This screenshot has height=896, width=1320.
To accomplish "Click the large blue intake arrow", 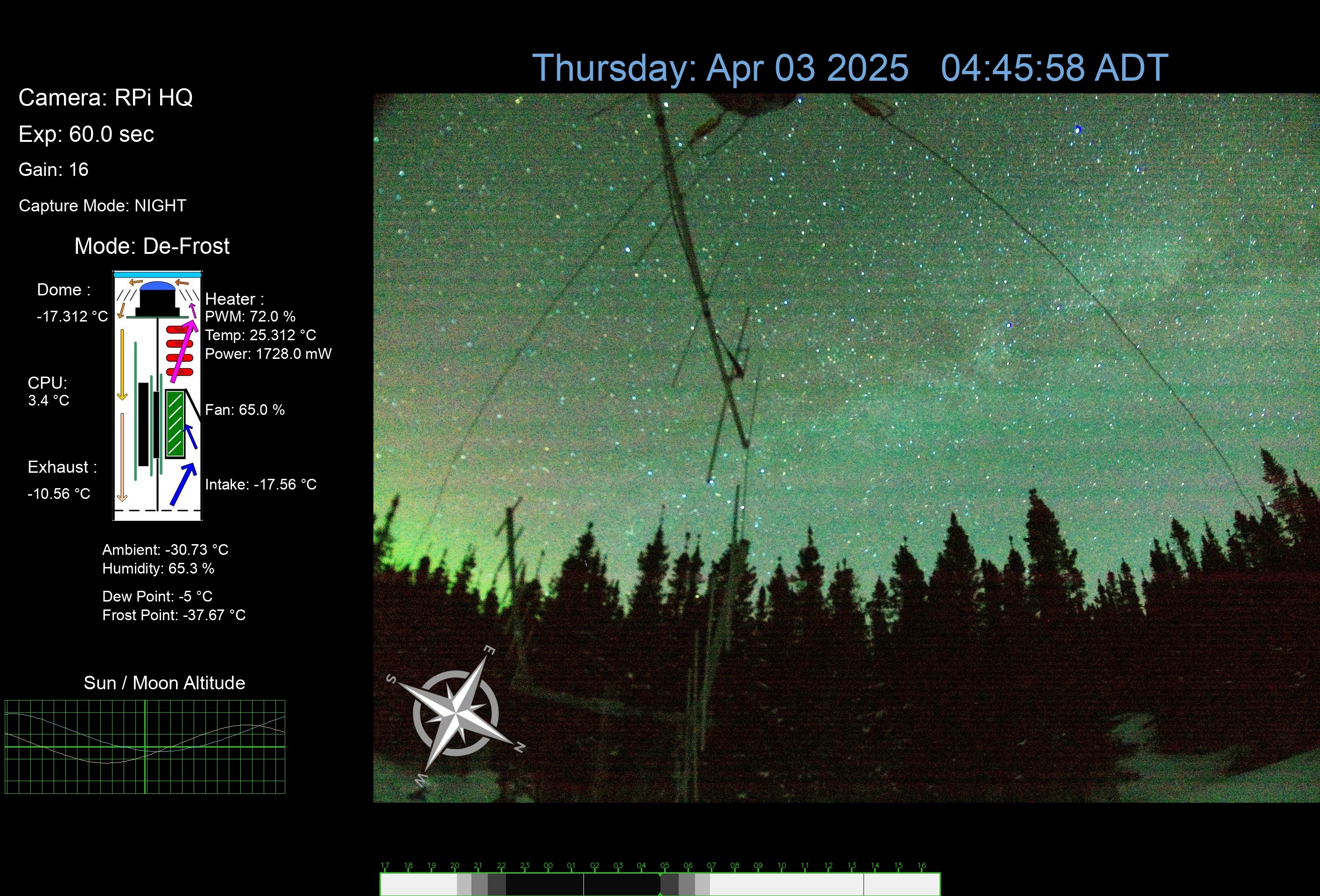I will pos(183,484).
